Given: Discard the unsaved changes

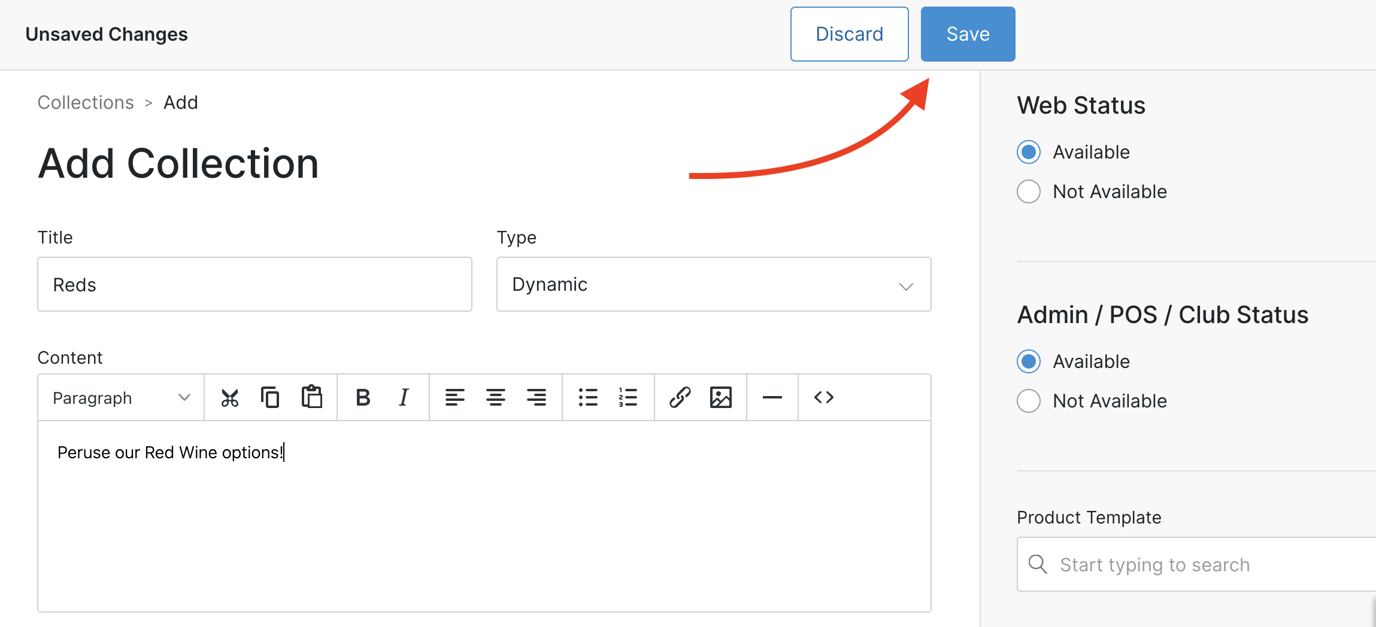Looking at the screenshot, I should click(849, 33).
